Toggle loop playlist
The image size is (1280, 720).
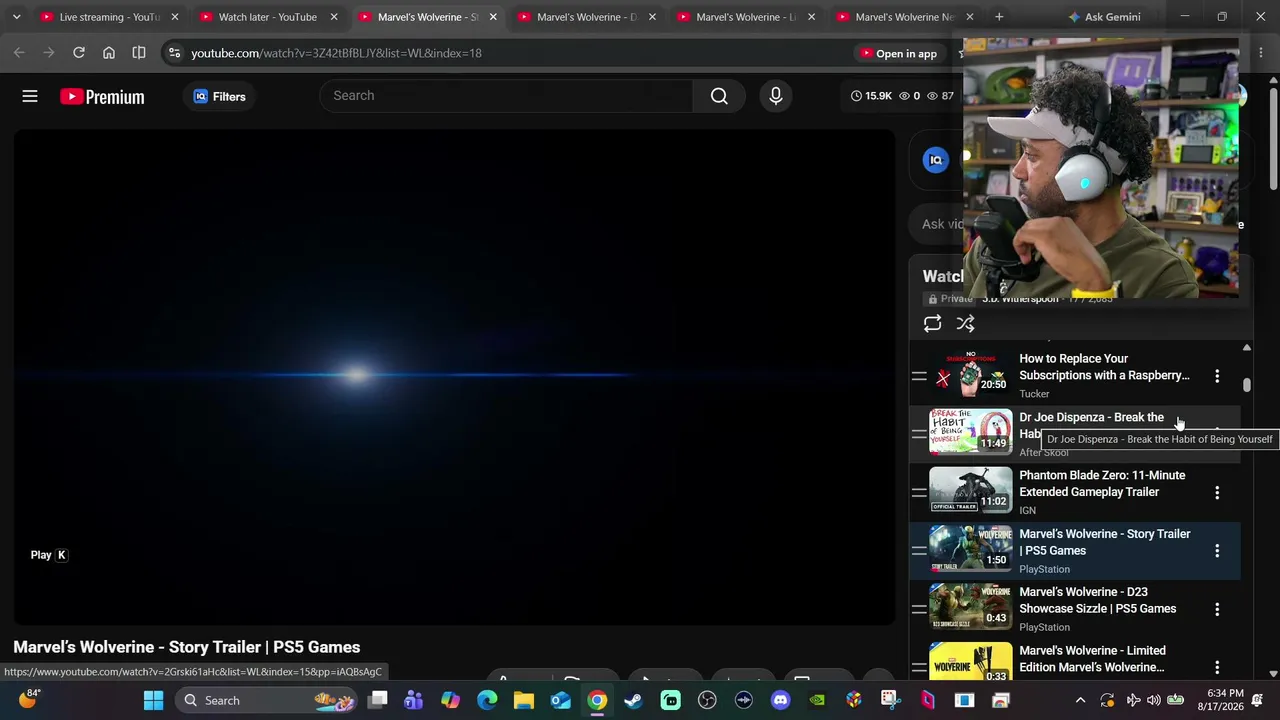(932, 324)
